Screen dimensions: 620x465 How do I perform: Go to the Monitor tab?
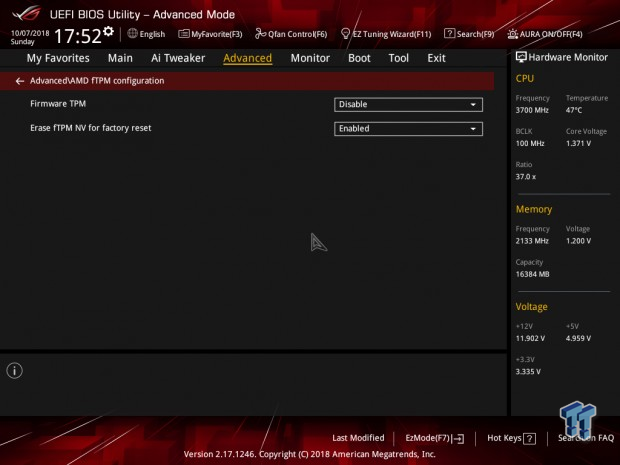[310, 58]
